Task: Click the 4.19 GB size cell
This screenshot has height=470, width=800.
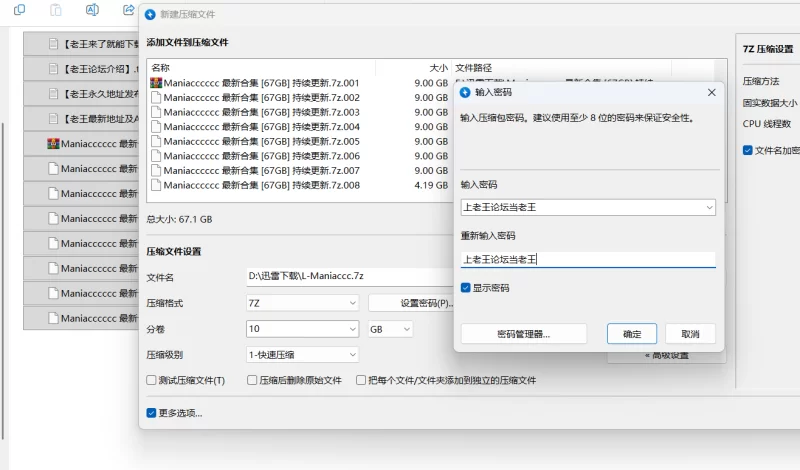Action: (x=431, y=185)
